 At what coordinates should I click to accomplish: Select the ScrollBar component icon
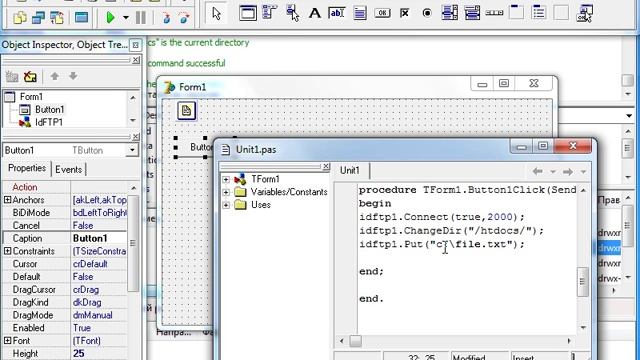494,13
